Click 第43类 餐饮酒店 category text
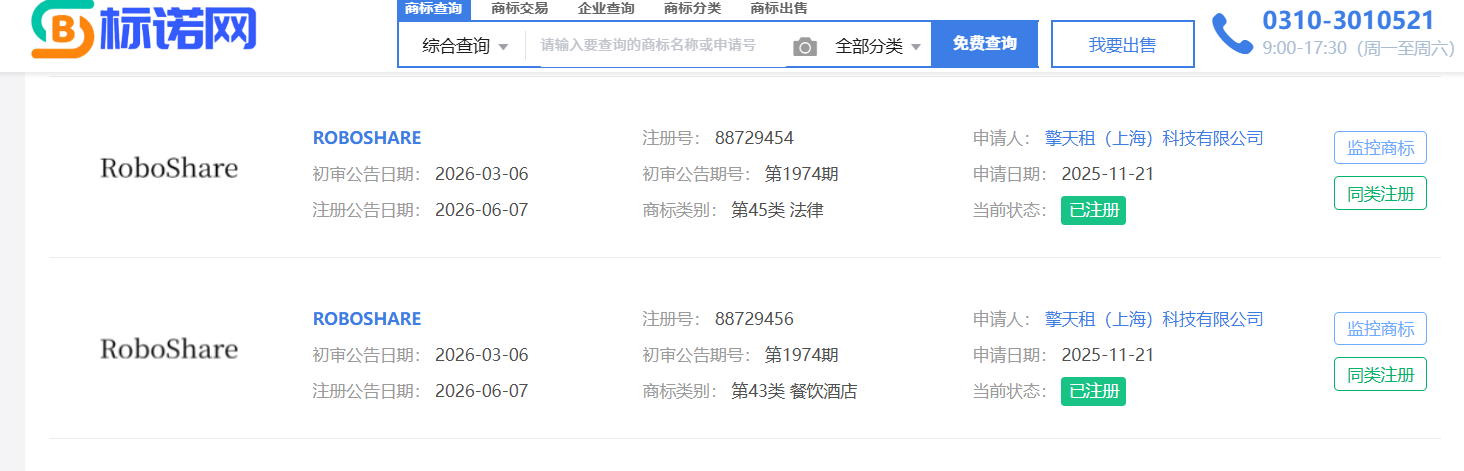 (x=794, y=391)
